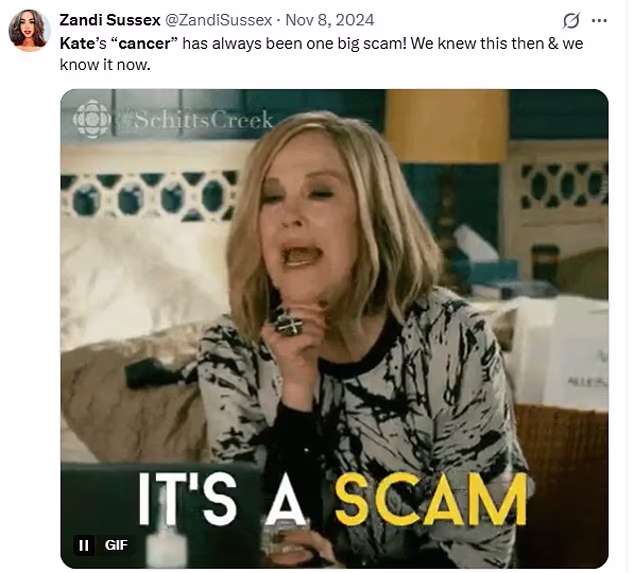Click the bold word Kate in tweet
The height and width of the screenshot is (573, 634).
click(x=75, y=43)
